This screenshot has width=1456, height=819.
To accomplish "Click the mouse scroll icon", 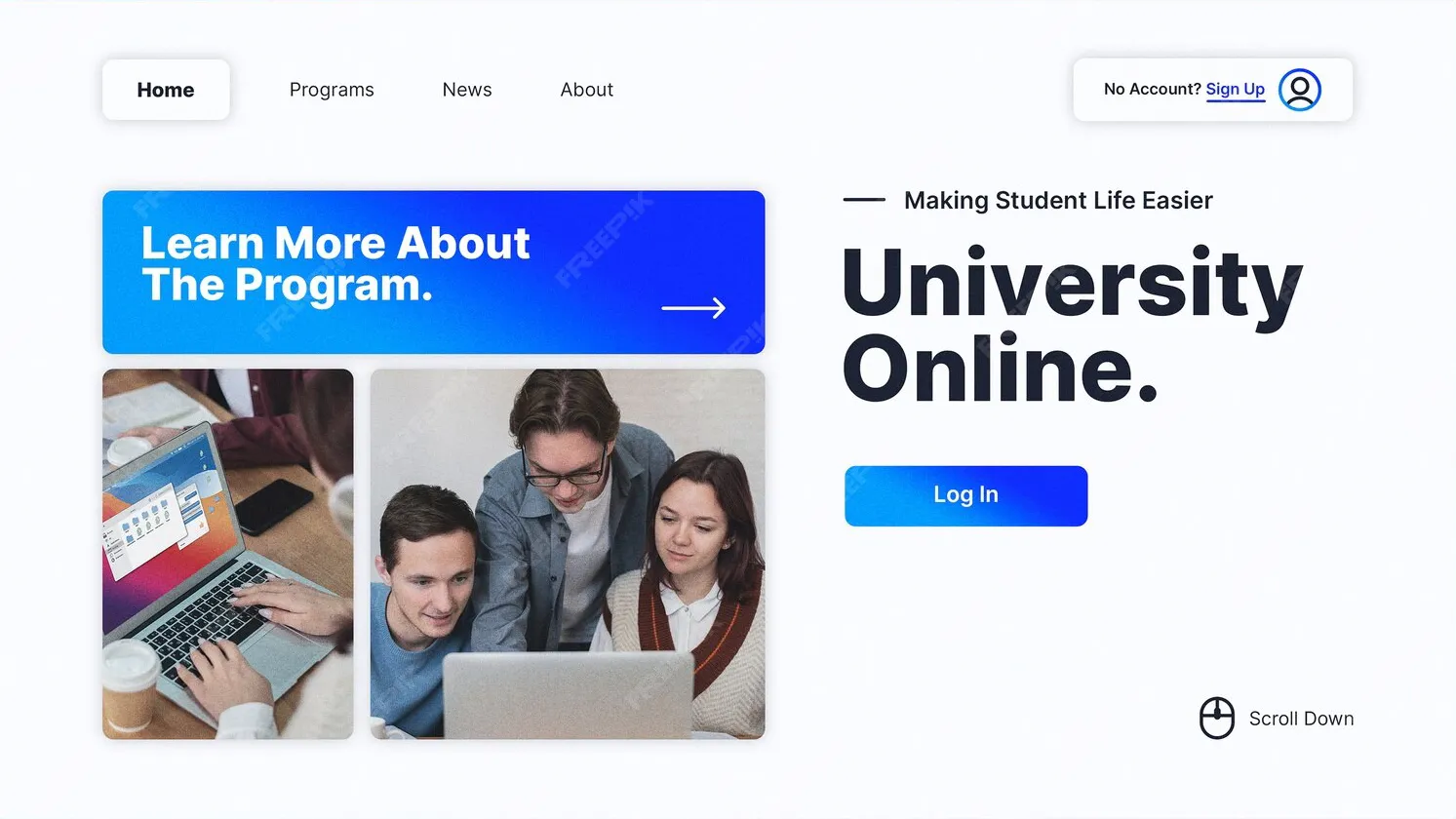I will coord(1217,719).
